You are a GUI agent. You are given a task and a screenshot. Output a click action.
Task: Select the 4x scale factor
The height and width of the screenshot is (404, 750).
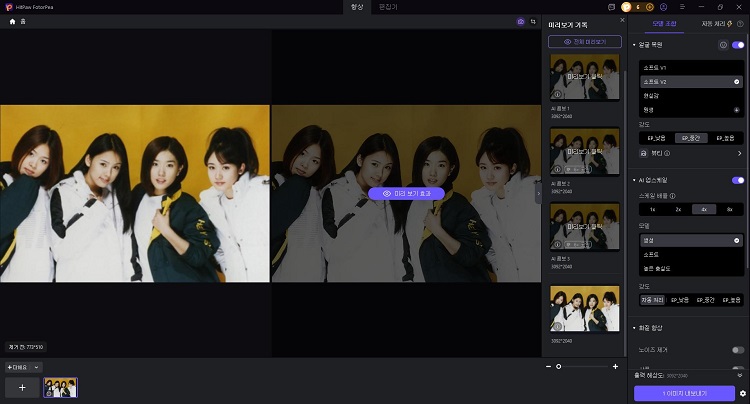704,209
